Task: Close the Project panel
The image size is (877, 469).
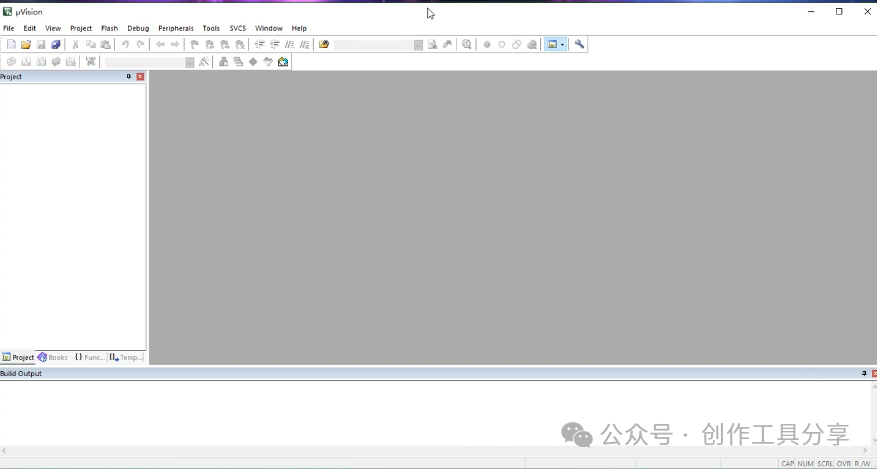Action: (x=140, y=77)
